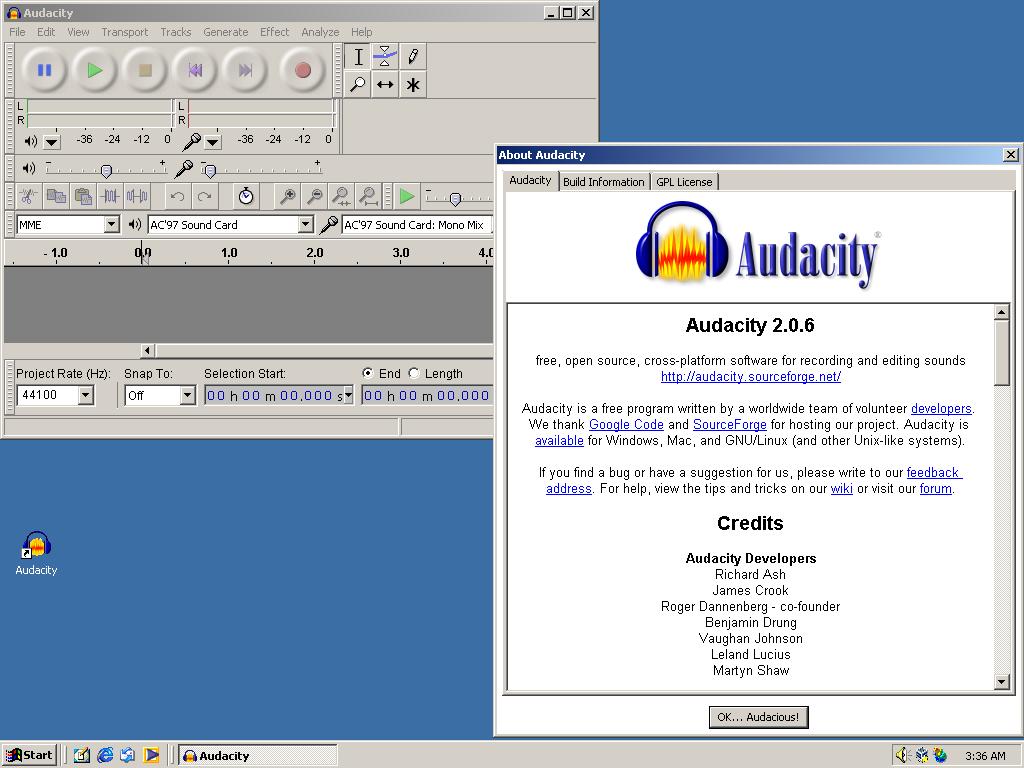Image resolution: width=1024 pixels, height=768 pixels.
Task: Open the audacity.sourceforge.net link
Action: 750,376
